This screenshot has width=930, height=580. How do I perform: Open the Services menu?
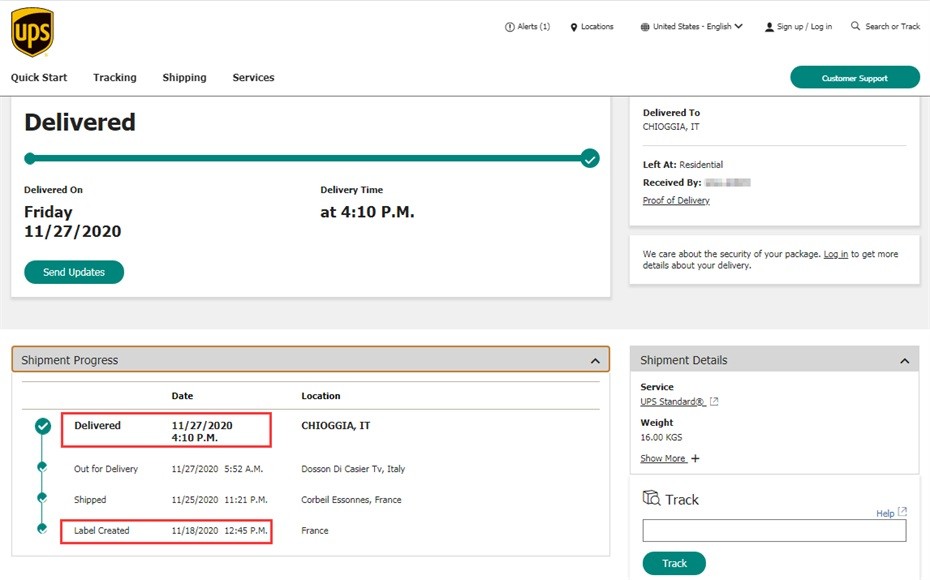253,78
